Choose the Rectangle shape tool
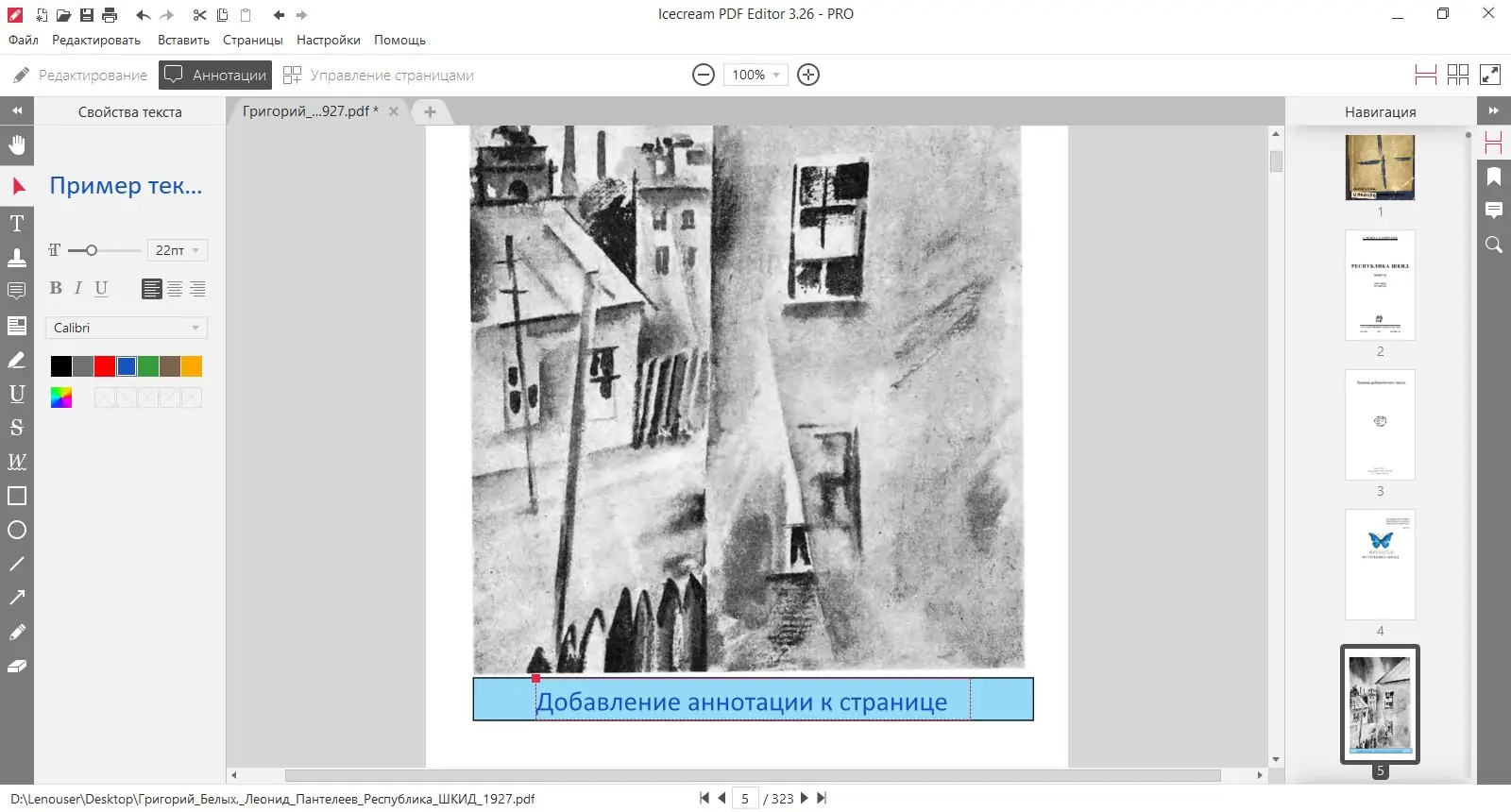Viewport: 1511px width, 812px height. point(17,496)
